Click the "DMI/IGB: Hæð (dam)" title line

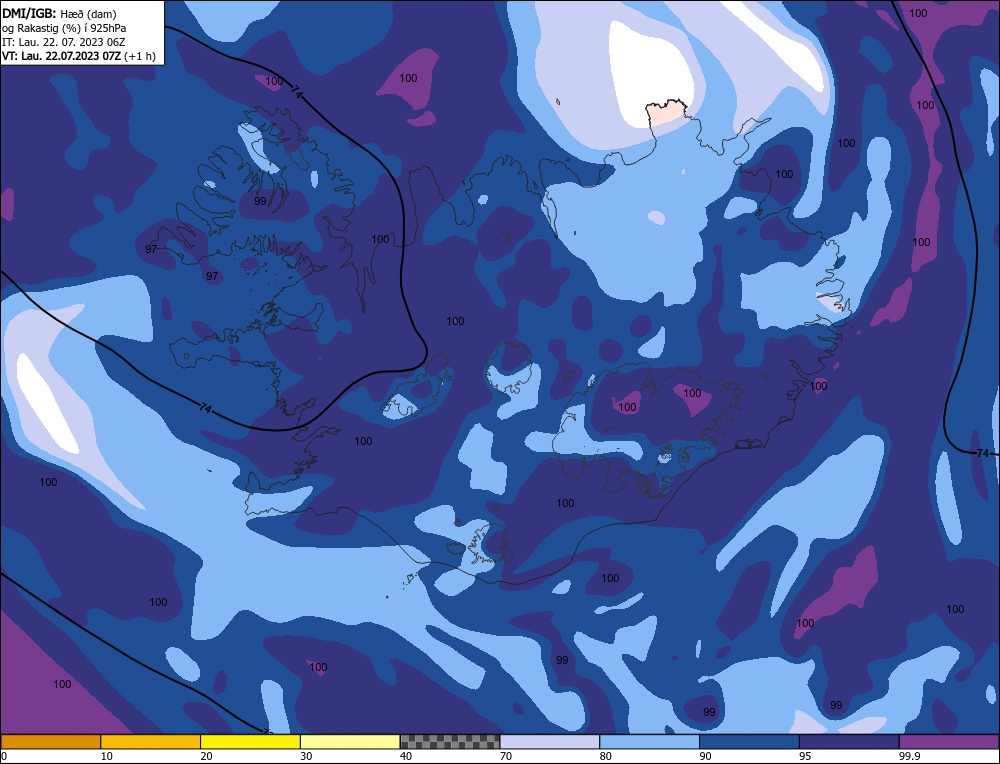point(60,13)
